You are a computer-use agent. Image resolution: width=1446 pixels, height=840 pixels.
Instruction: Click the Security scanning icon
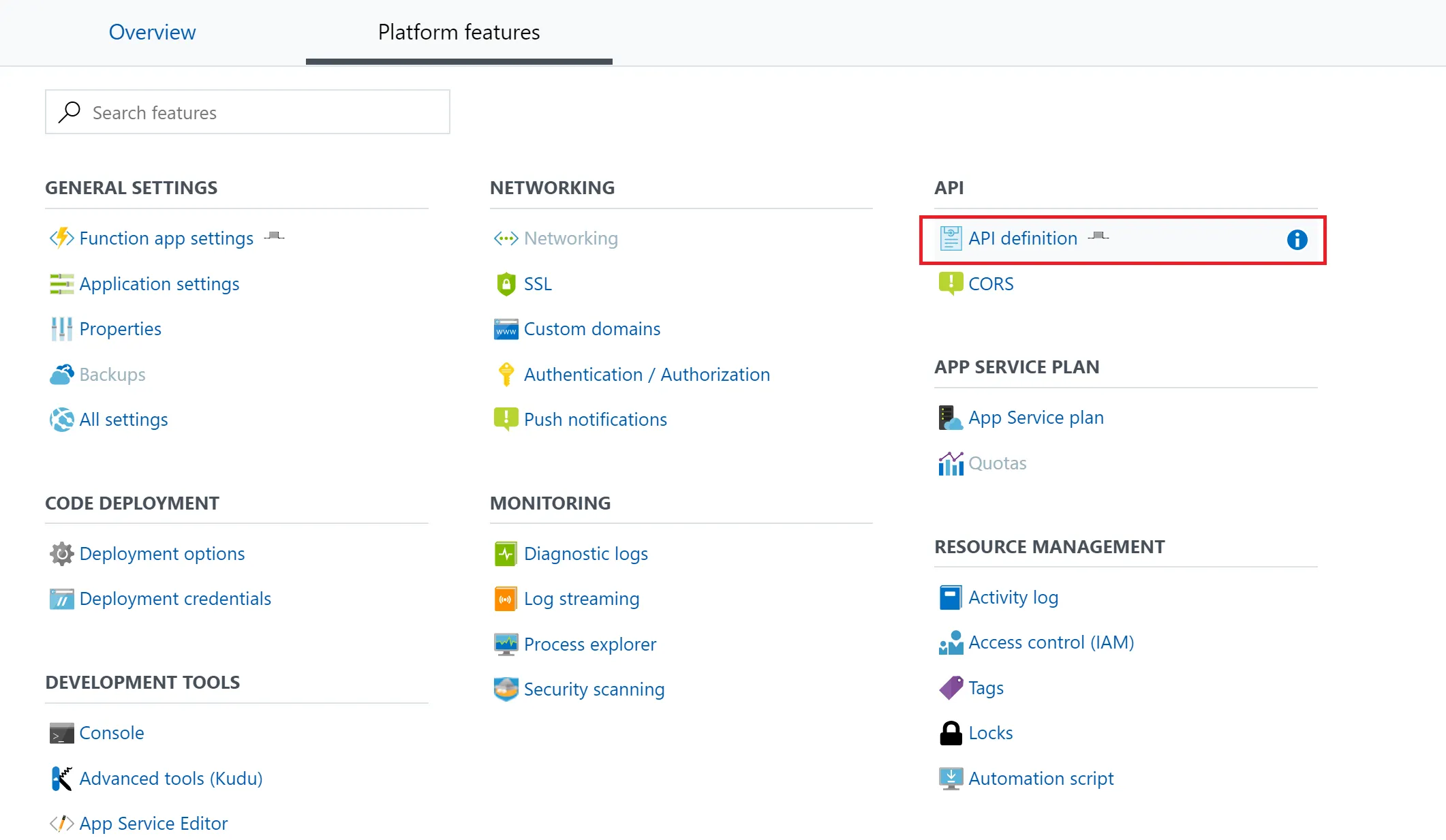[x=506, y=689]
